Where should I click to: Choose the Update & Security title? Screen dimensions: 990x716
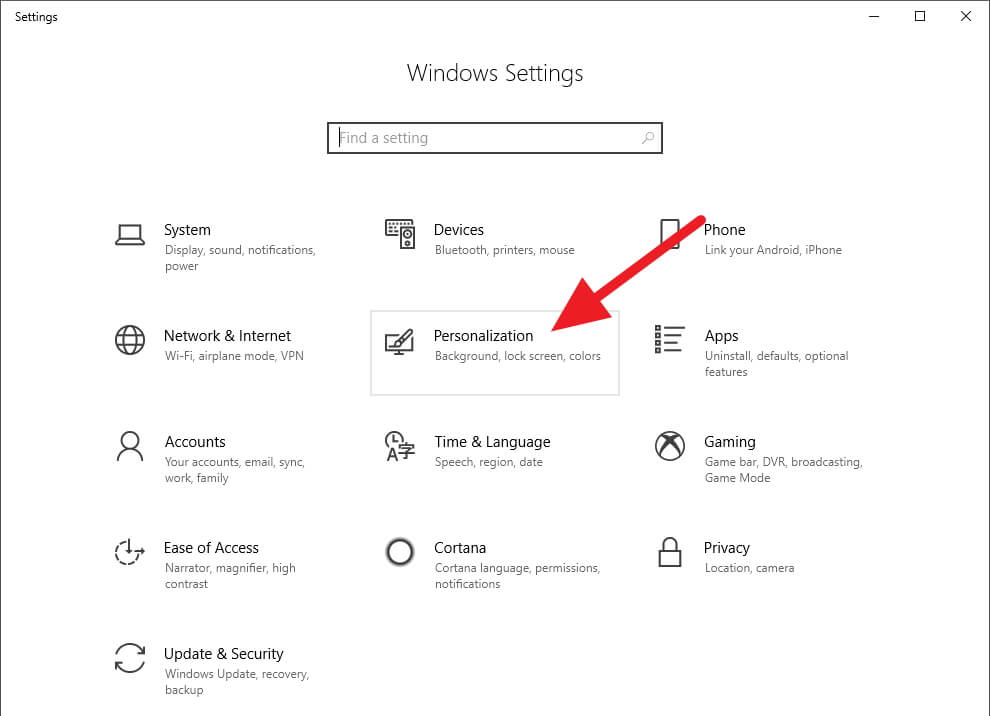[x=224, y=654]
